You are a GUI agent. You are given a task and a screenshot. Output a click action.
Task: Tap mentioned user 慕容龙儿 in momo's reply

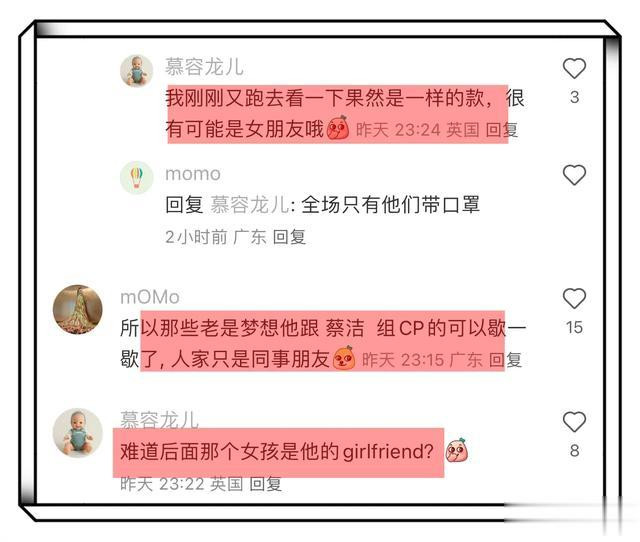(x=250, y=204)
